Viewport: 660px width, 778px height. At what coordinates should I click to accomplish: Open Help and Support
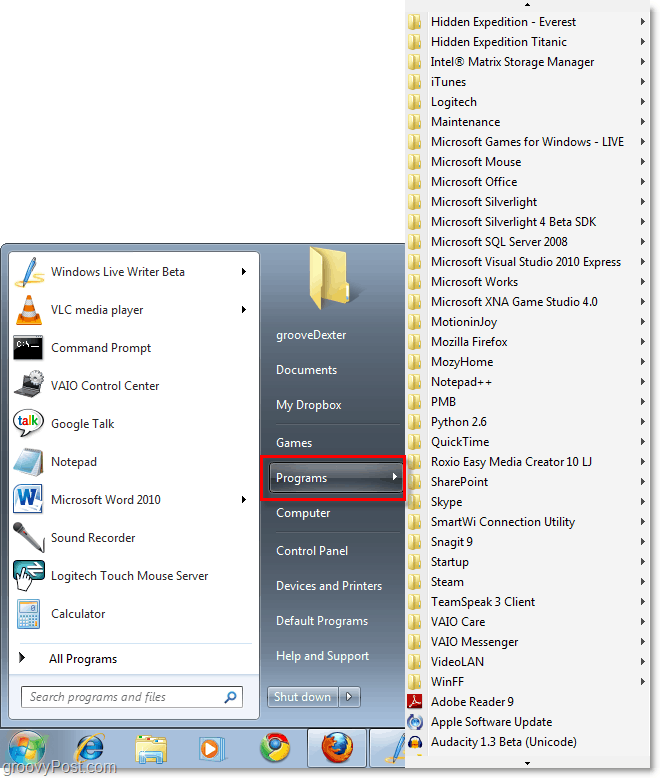(x=322, y=656)
